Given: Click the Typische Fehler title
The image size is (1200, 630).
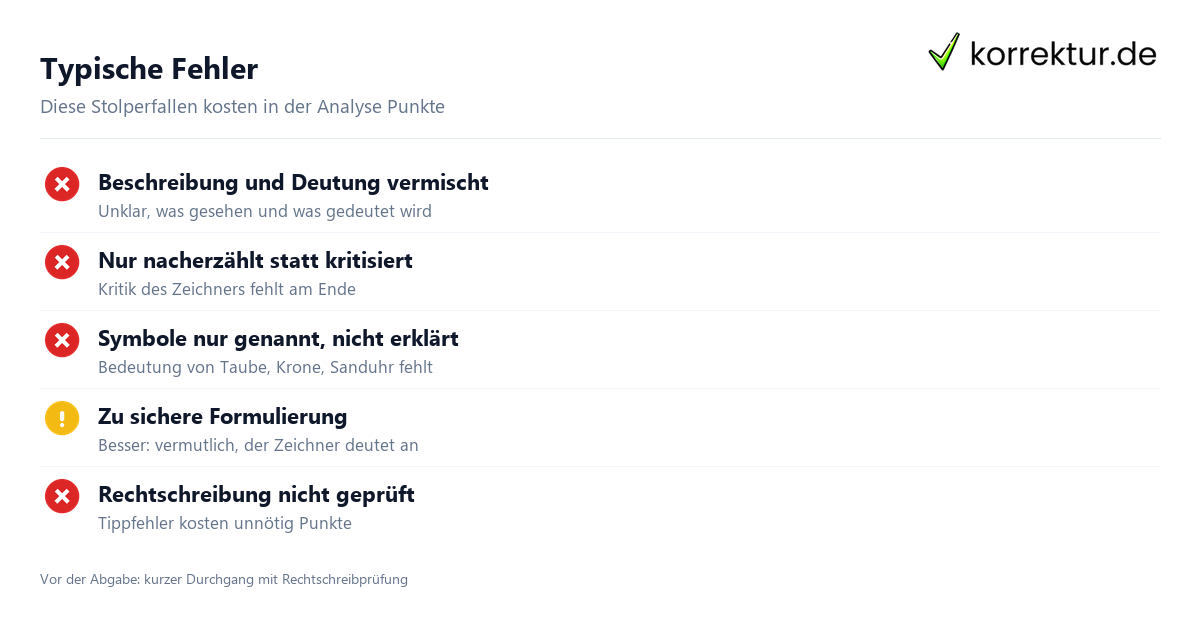Looking at the screenshot, I should [149, 69].
